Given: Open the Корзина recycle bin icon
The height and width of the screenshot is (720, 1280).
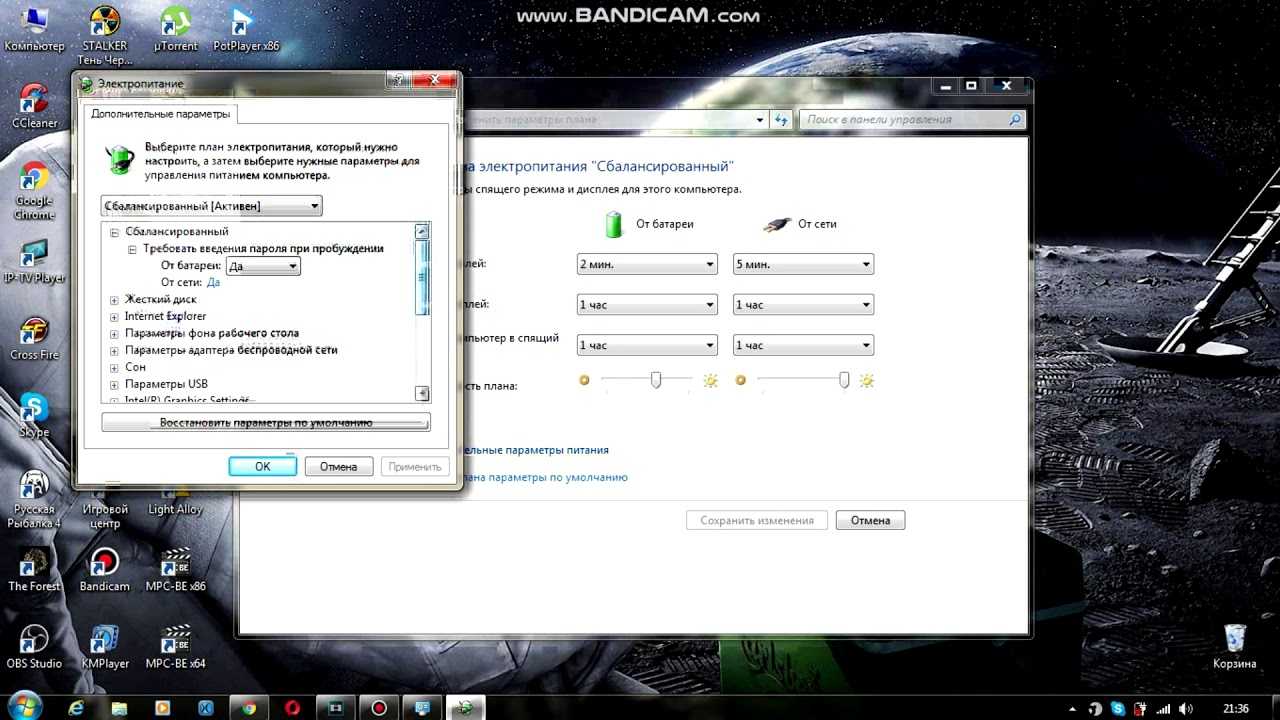Looking at the screenshot, I should (1234, 646).
